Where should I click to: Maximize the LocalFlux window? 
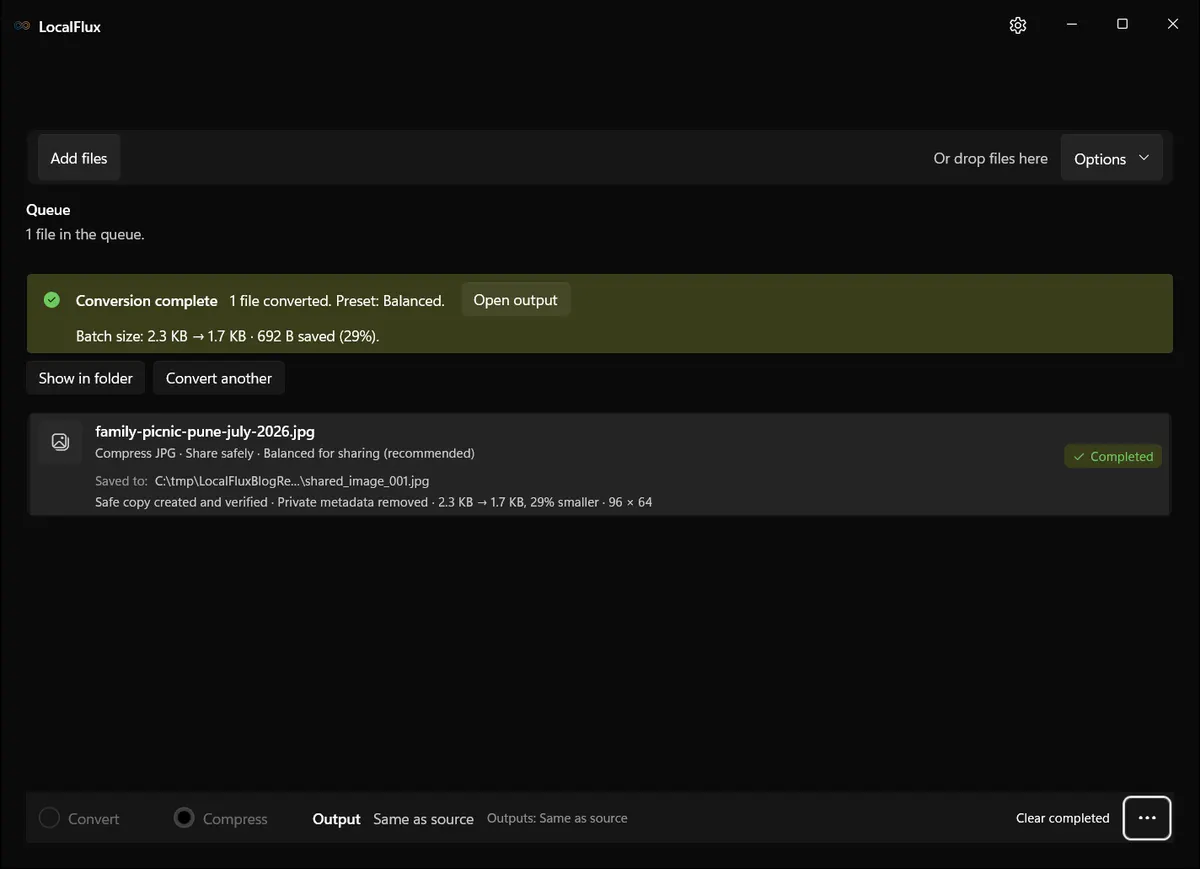pos(1122,25)
